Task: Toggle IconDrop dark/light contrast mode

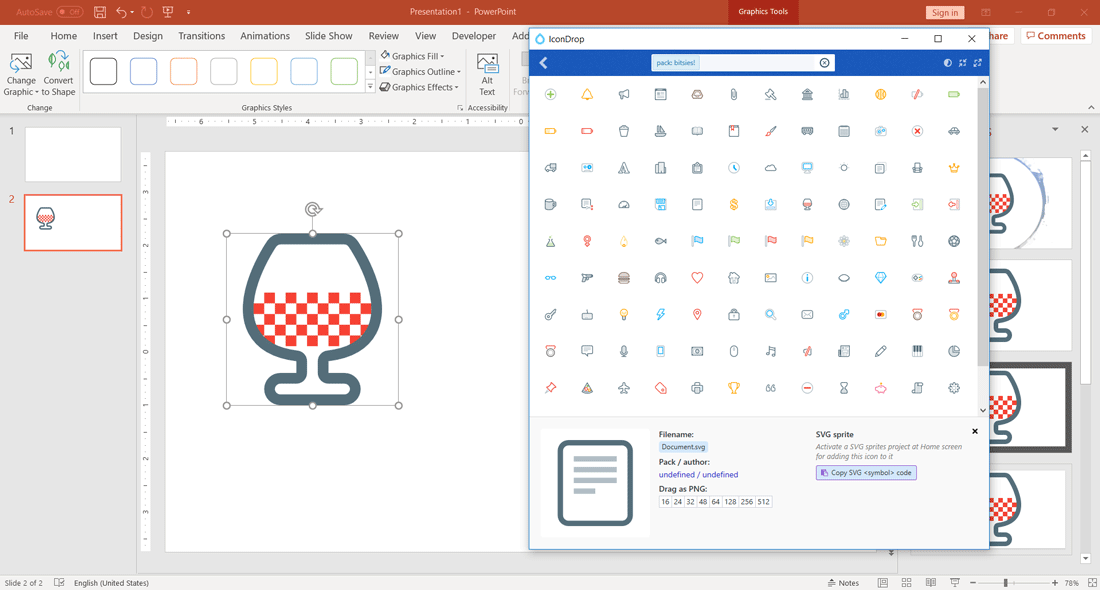Action: pyautogui.click(x=948, y=63)
